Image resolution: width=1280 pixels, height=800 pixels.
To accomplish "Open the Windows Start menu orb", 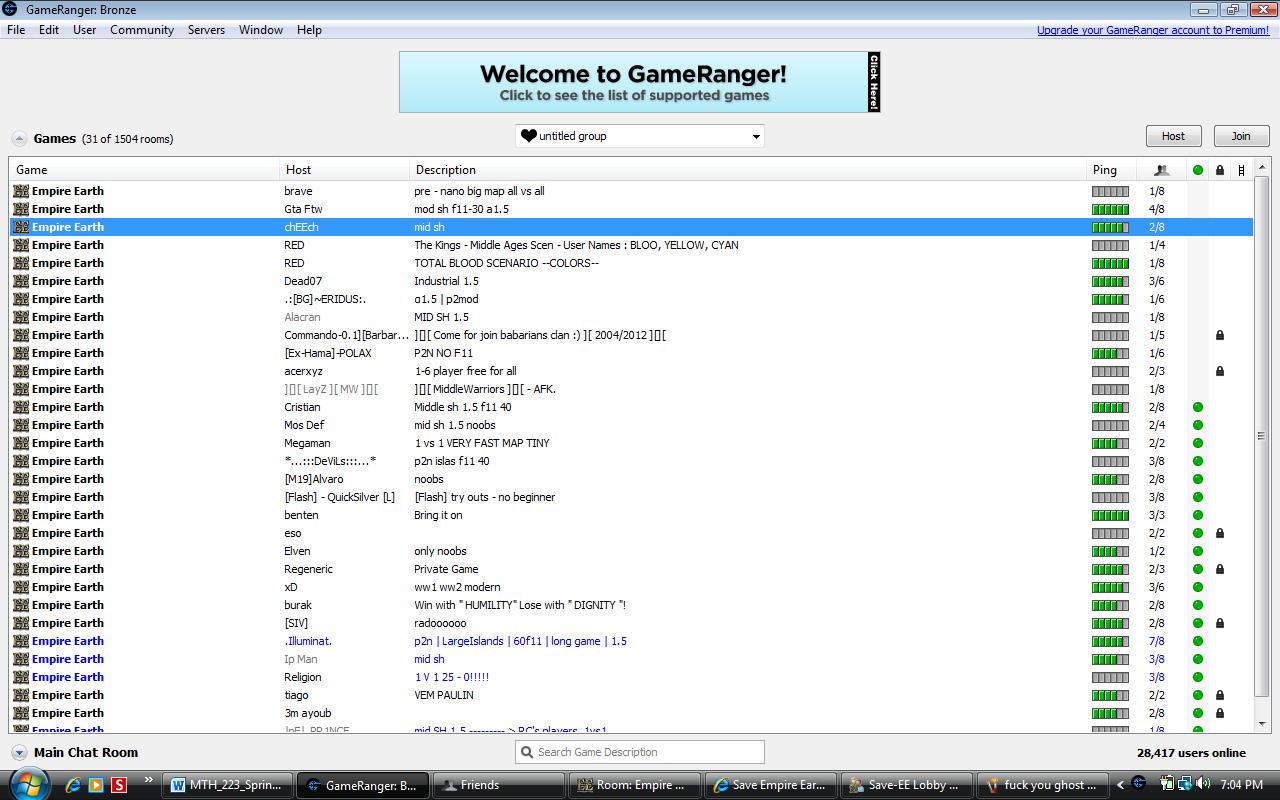I will (27, 784).
